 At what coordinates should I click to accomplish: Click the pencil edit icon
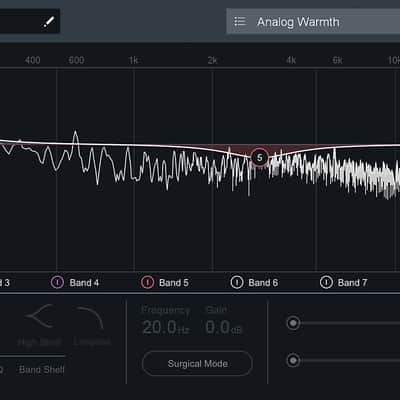[x=49, y=22]
